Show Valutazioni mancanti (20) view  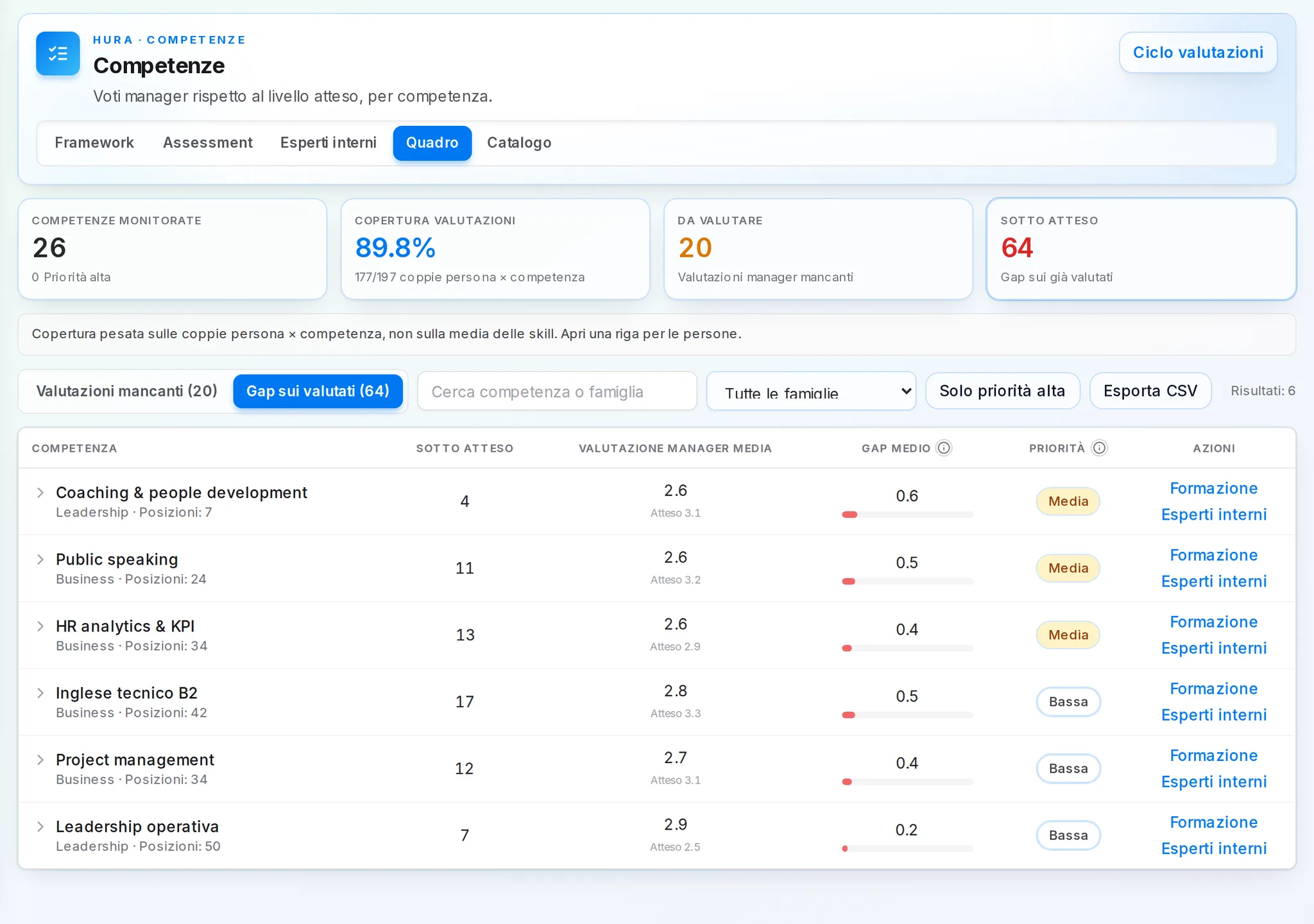tap(127, 391)
